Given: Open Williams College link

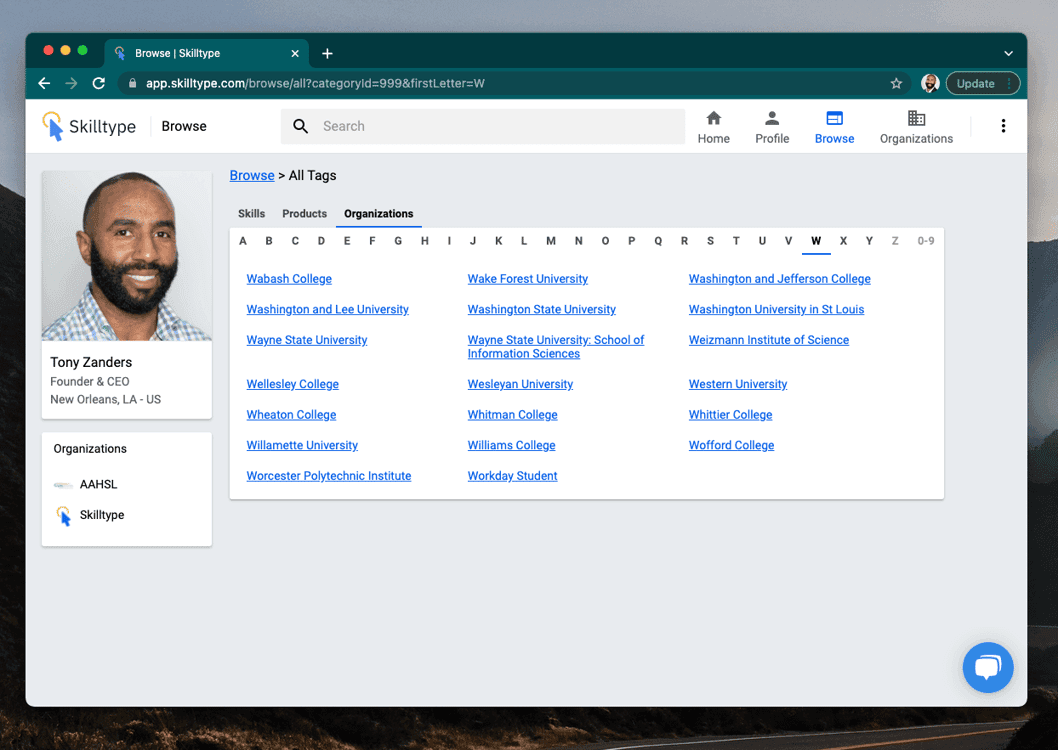Looking at the screenshot, I should click(x=511, y=445).
